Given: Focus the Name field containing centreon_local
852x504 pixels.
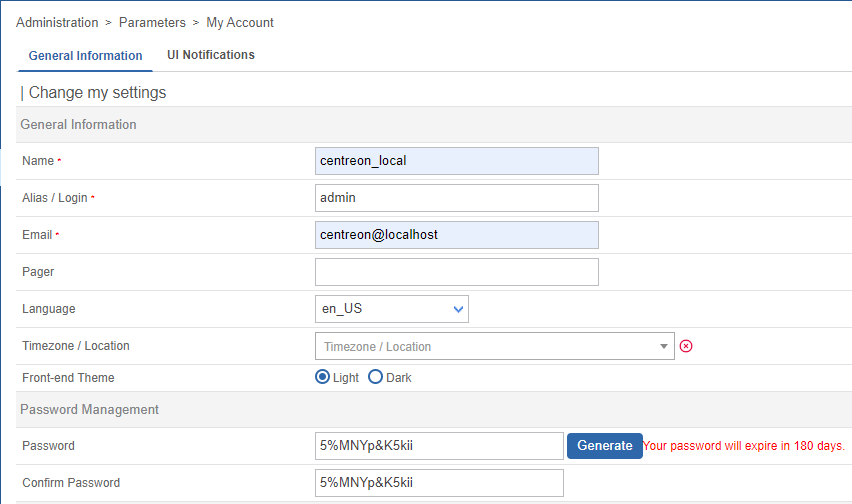Looking at the screenshot, I should click(456, 161).
